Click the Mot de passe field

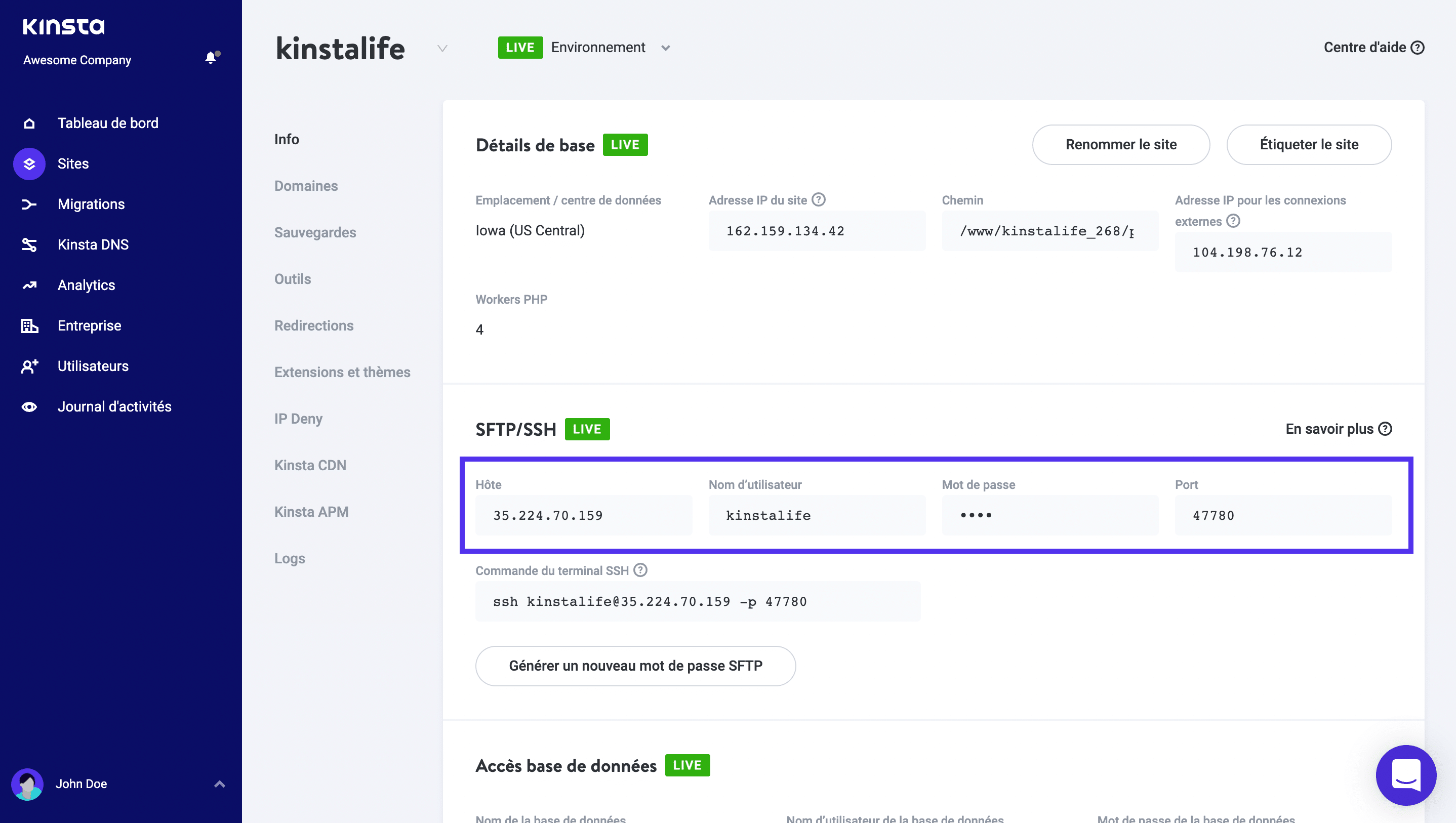tap(1050, 515)
